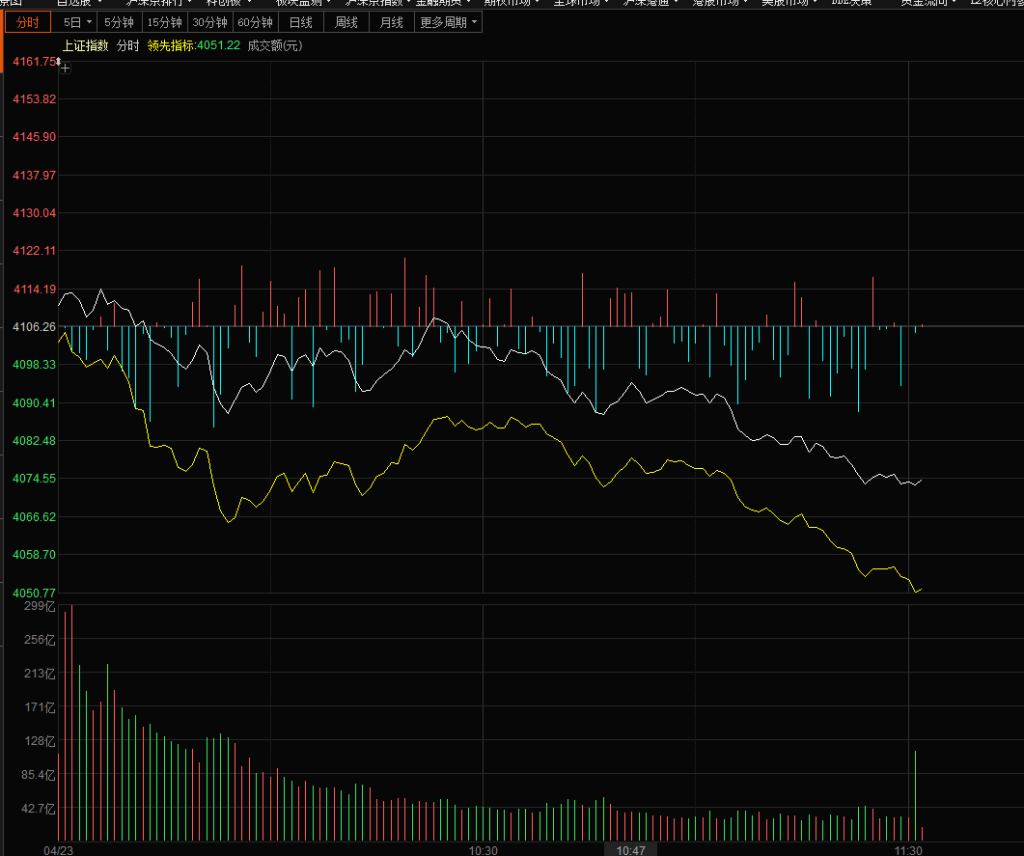This screenshot has width=1024, height=856.
Task: Click the 上证指数 index name label
Action: (x=84, y=45)
